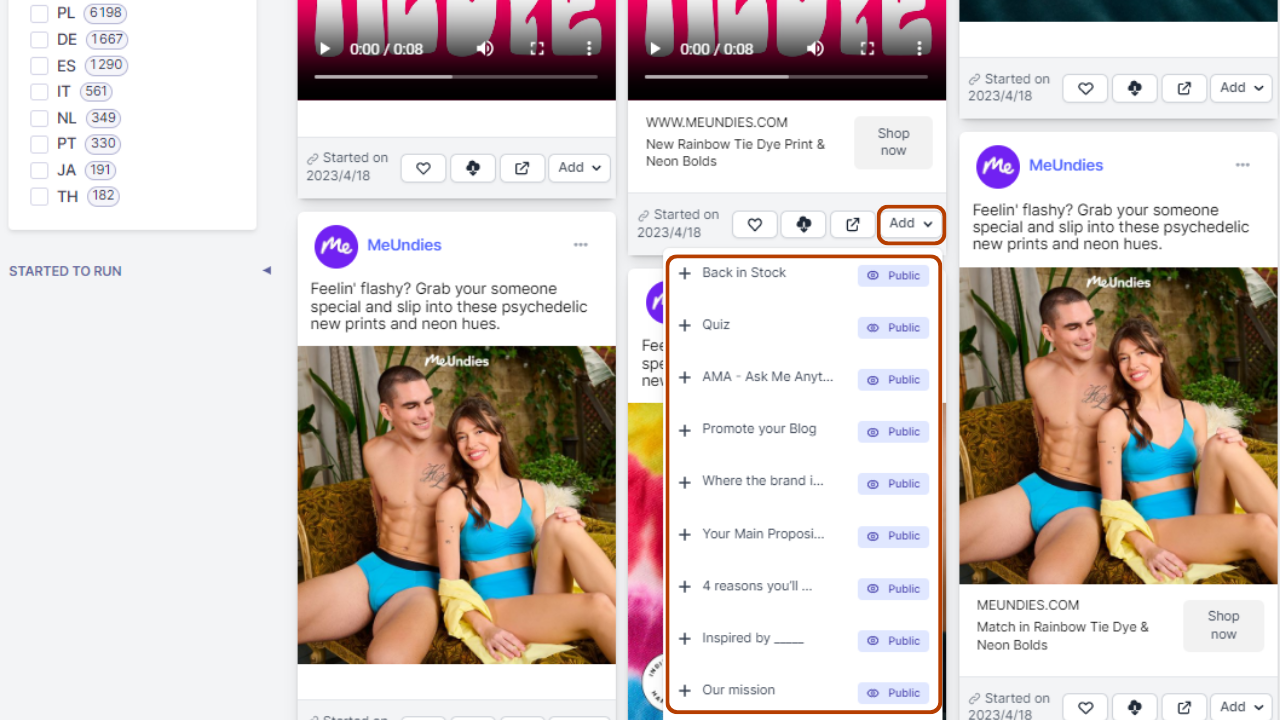The height and width of the screenshot is (720, 1280).
Task: Seek on the middle-column video progress bar
Action: [787, 76]
